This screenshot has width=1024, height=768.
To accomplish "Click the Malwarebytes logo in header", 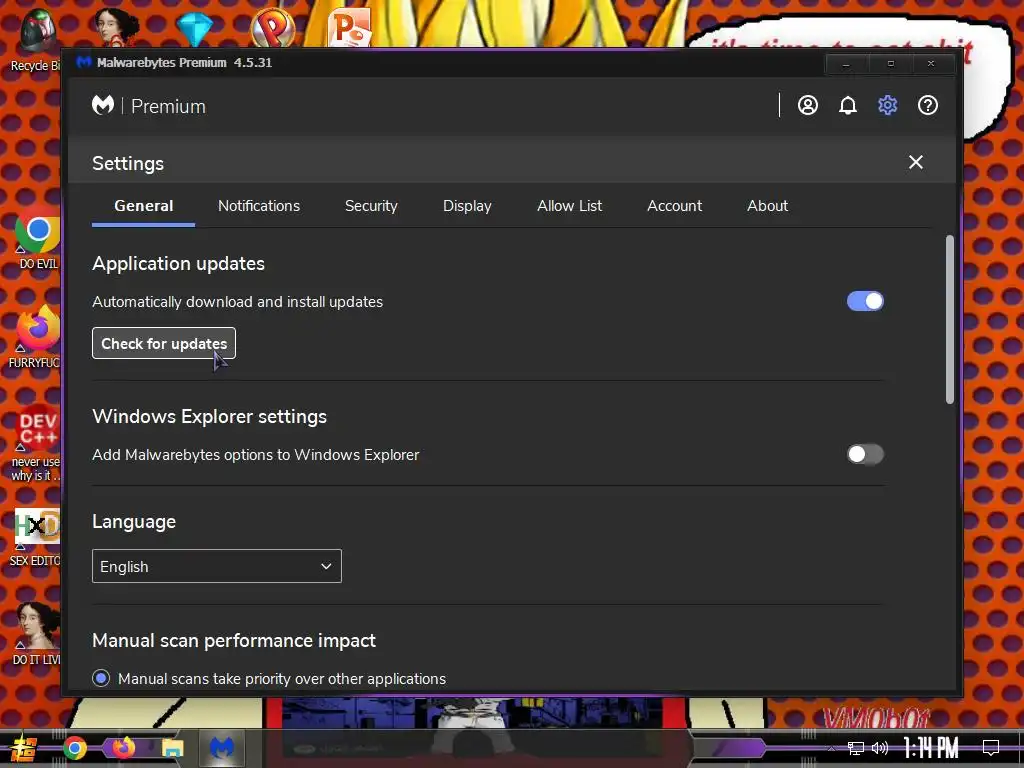I will coord(103,105).
